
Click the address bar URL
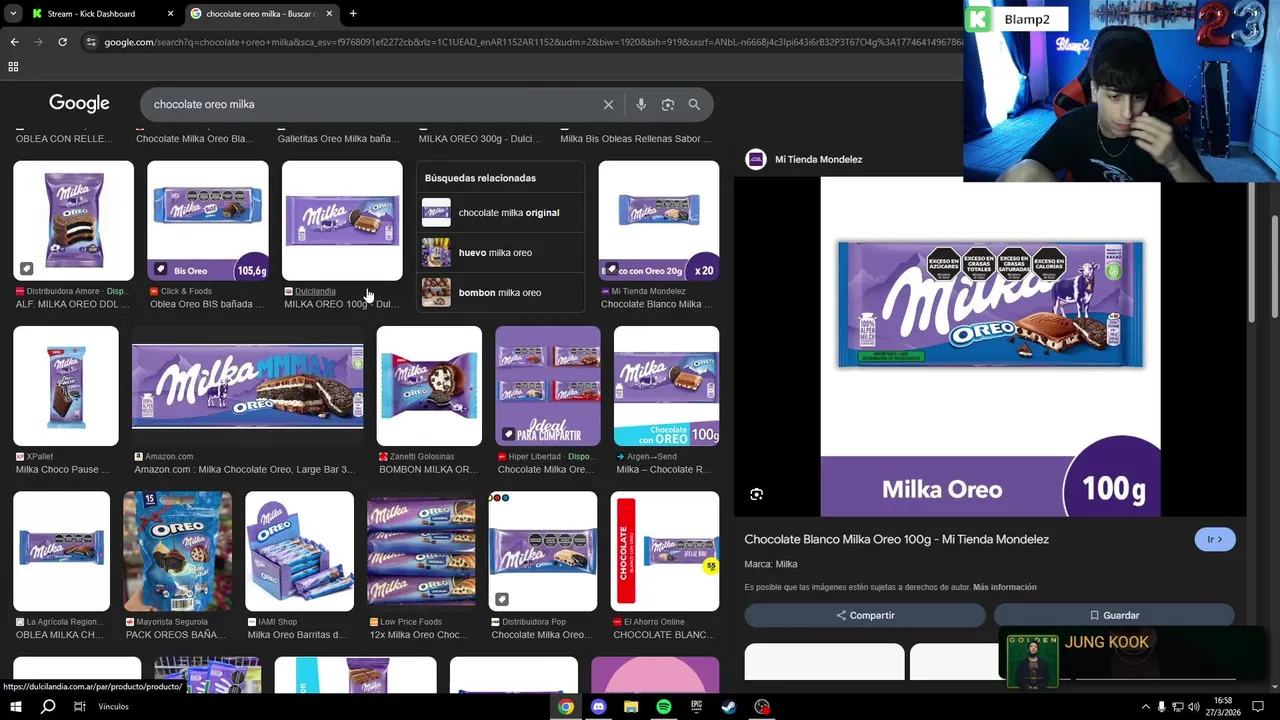(532, 42)
